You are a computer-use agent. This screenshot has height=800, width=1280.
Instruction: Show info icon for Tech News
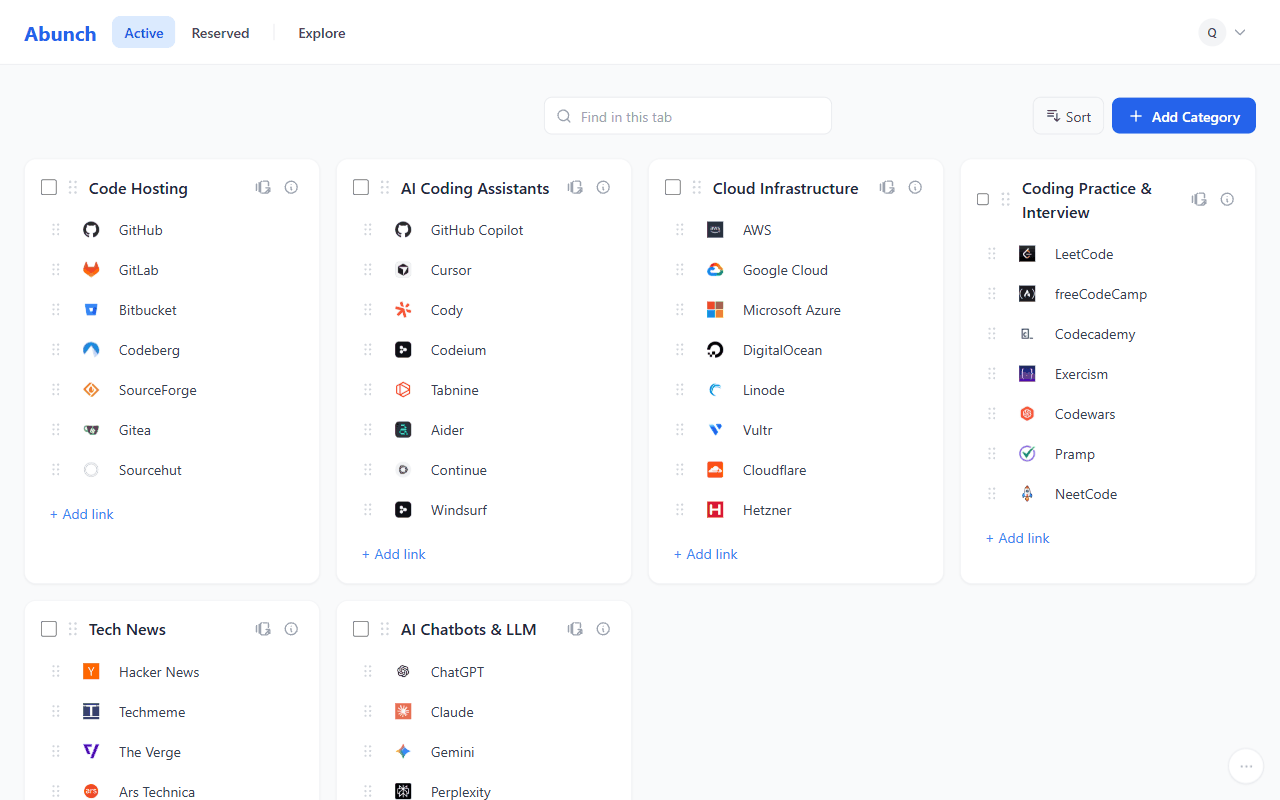[291, 629]
